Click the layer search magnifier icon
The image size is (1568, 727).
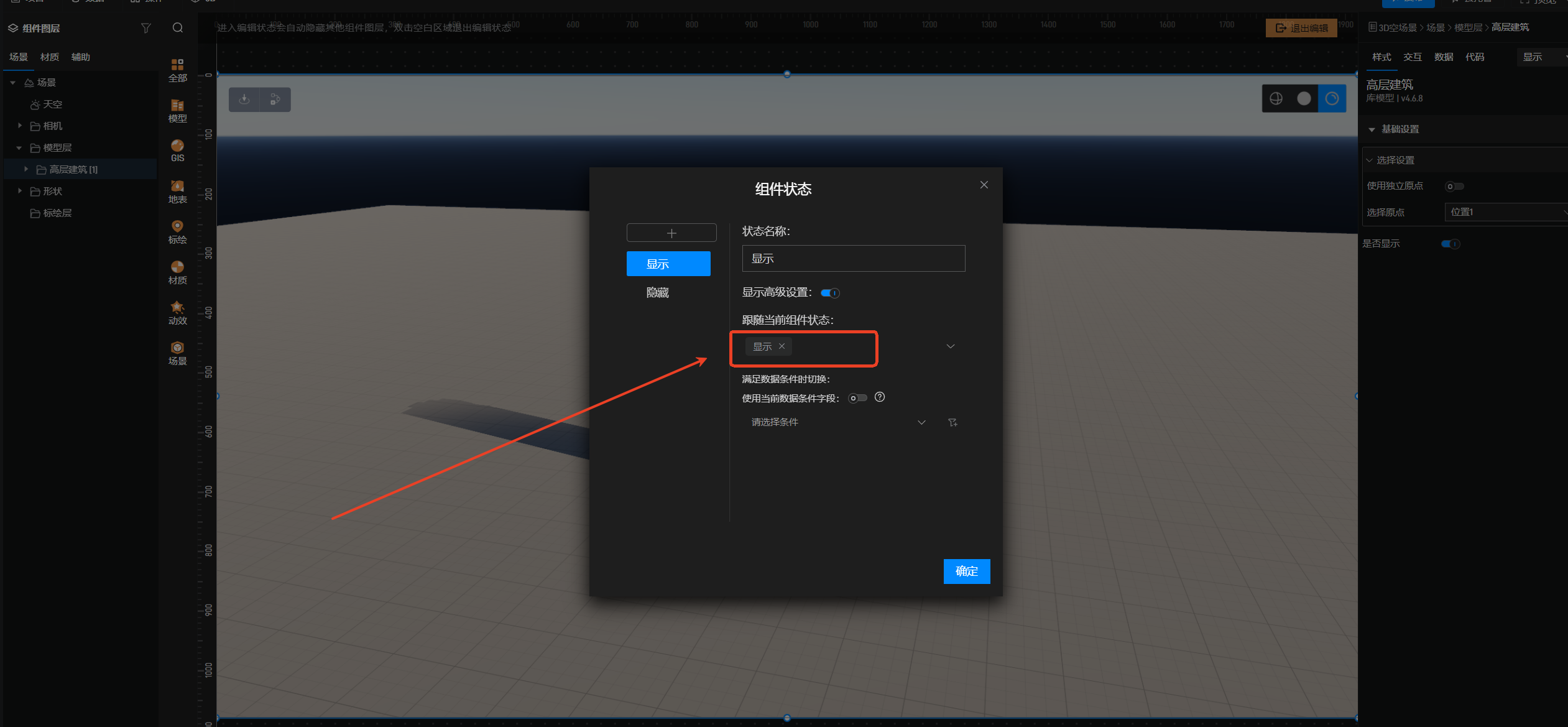click(x=178, y=28)
